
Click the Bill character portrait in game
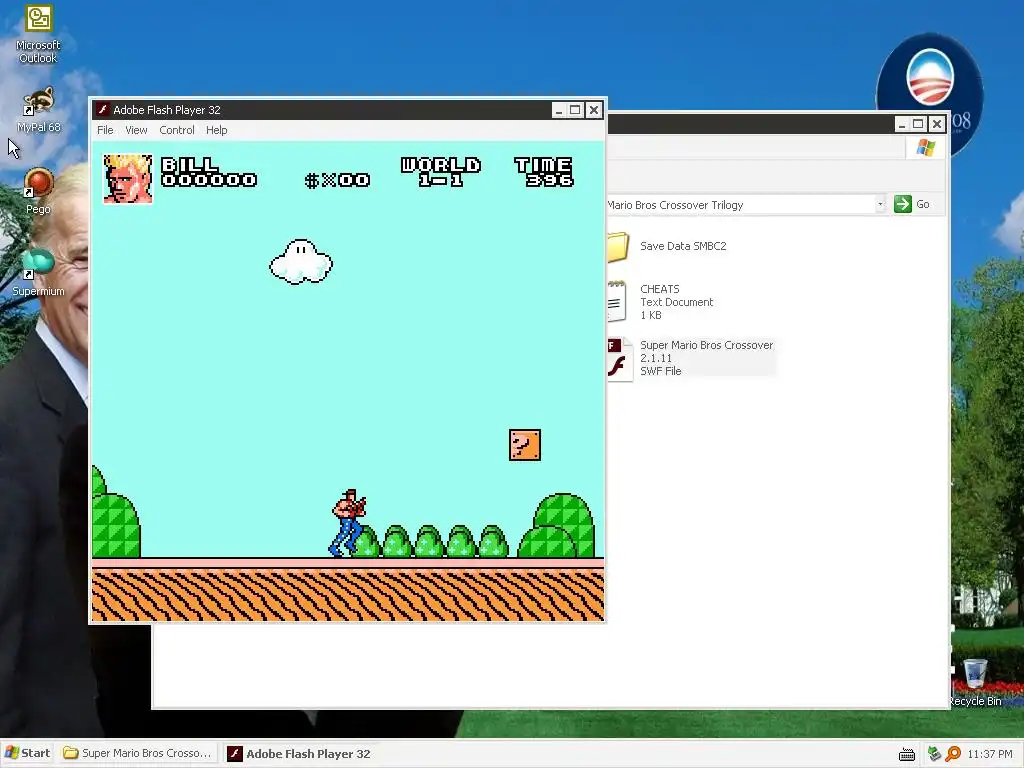coord(128,179)
